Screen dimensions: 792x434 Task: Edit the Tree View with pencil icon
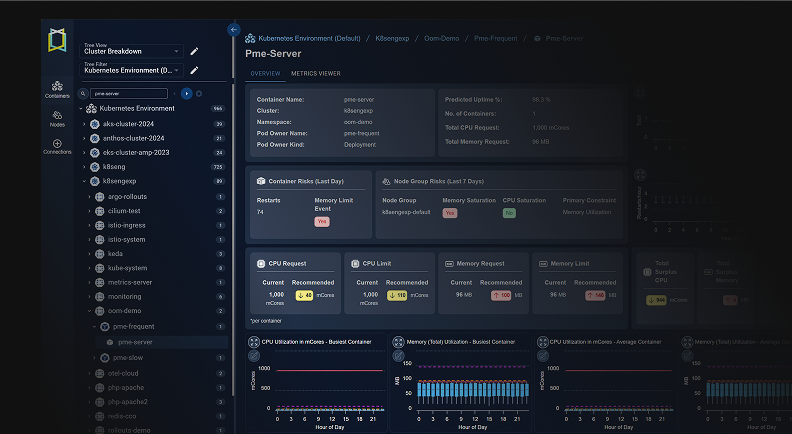(x=194, y=50)
